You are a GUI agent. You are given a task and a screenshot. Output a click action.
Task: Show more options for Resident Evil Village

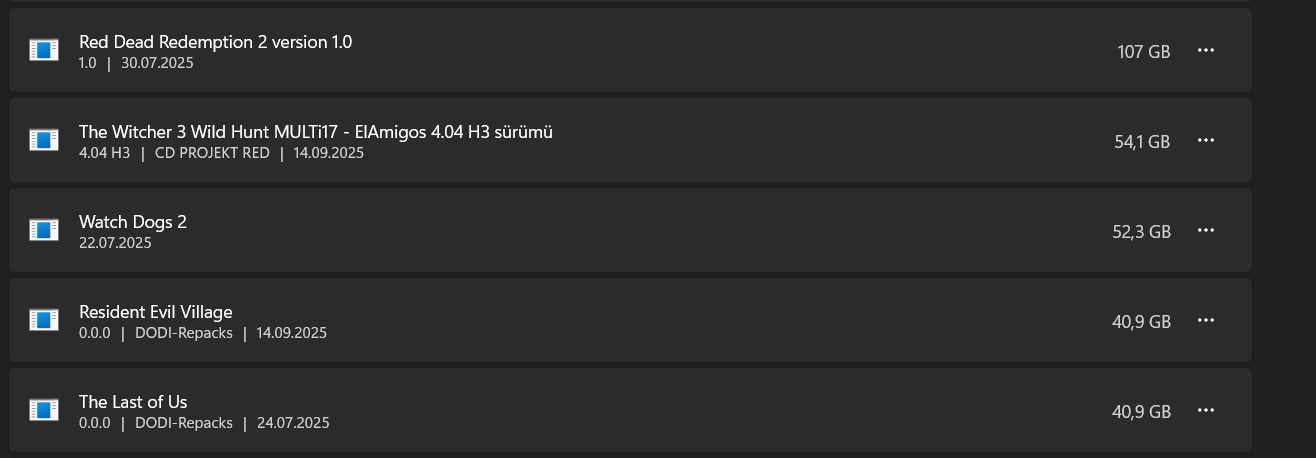1205,320
